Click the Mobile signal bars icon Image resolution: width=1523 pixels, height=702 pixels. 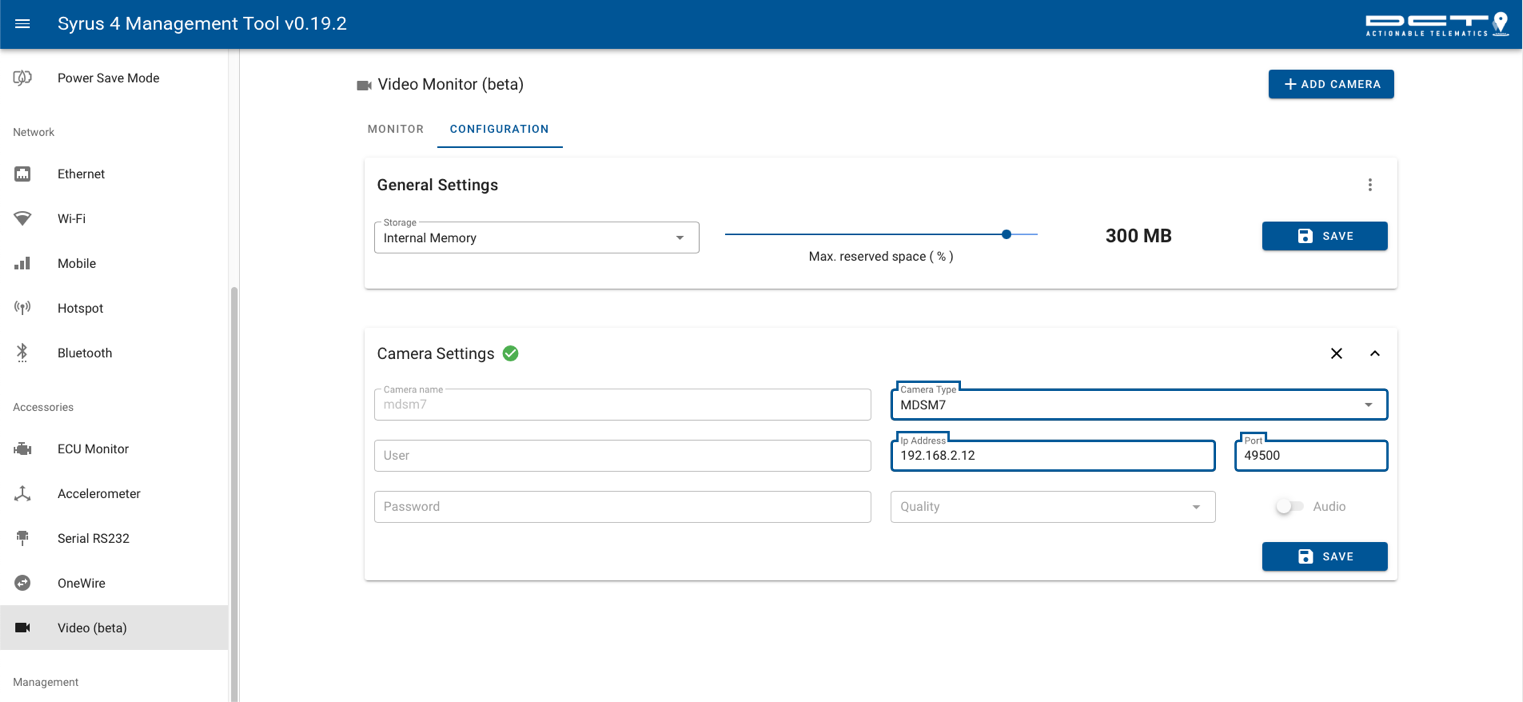tap(22, 263)
